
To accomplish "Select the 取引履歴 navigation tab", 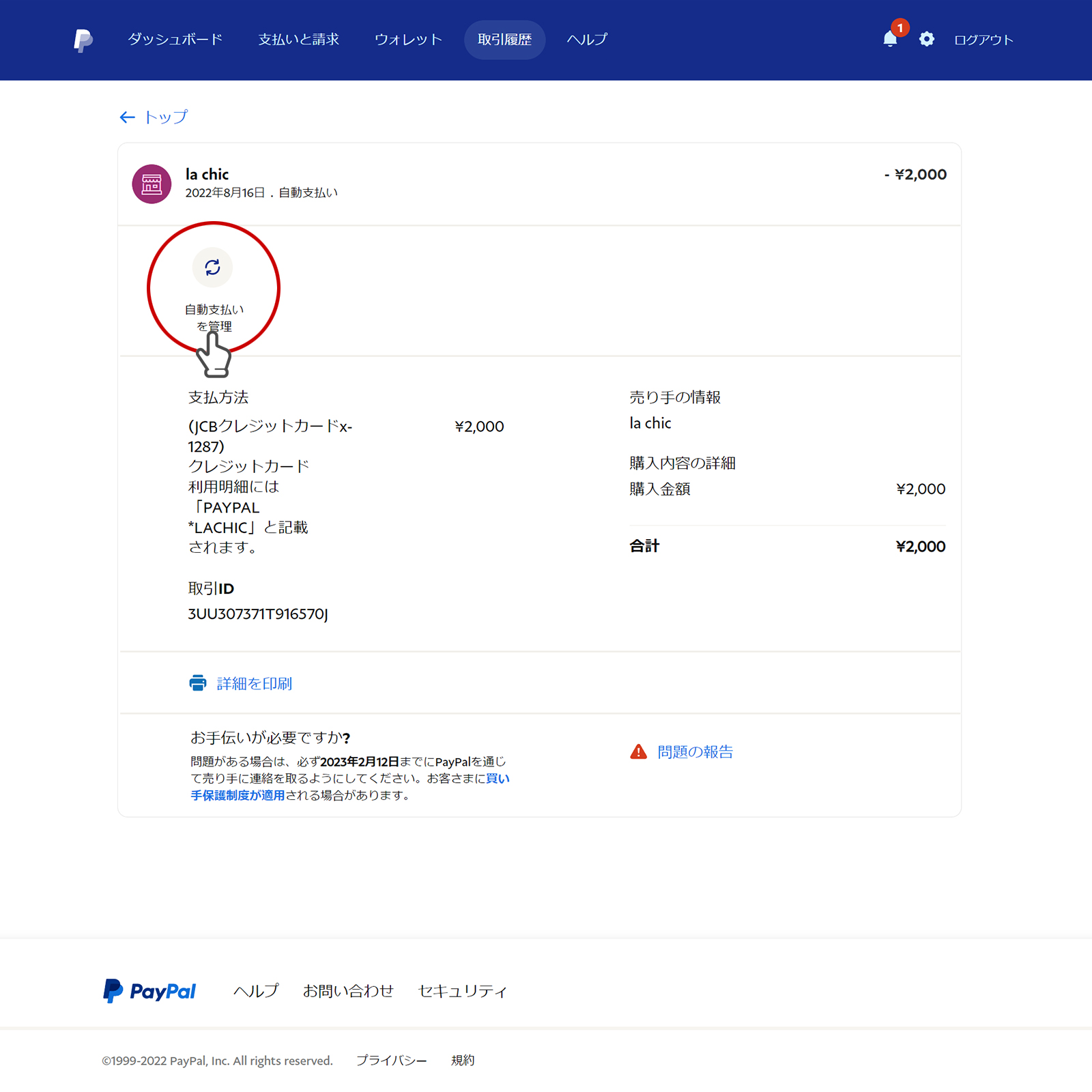I will [x=504, y=40].
